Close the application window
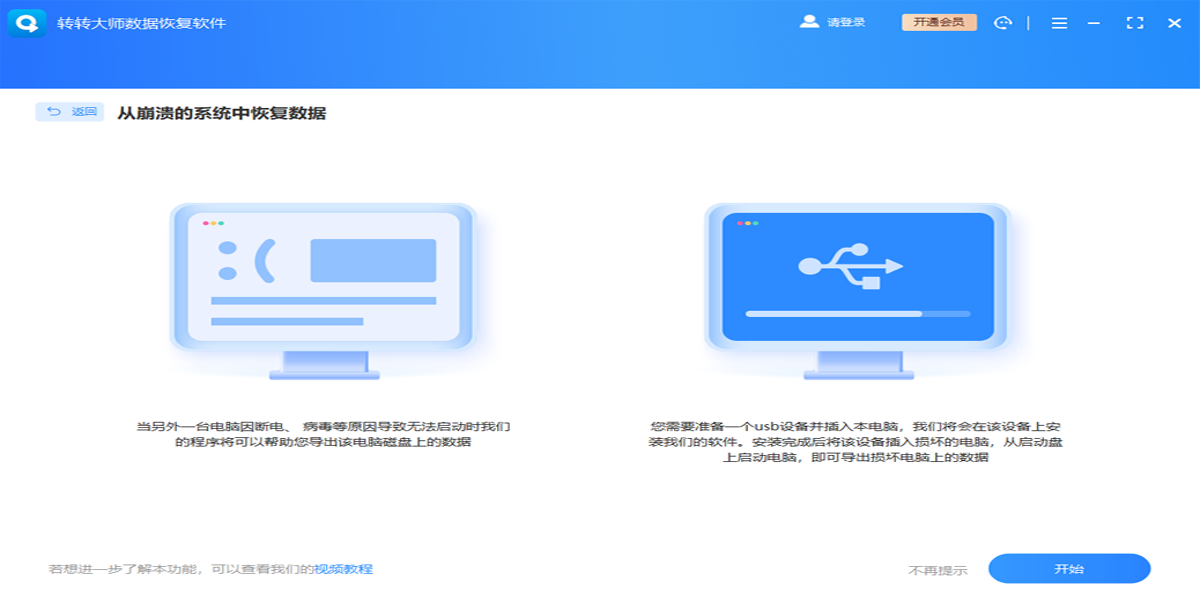Image resolution: width=1200 pixels, height=600 pixels. (x=1174, y=23)
